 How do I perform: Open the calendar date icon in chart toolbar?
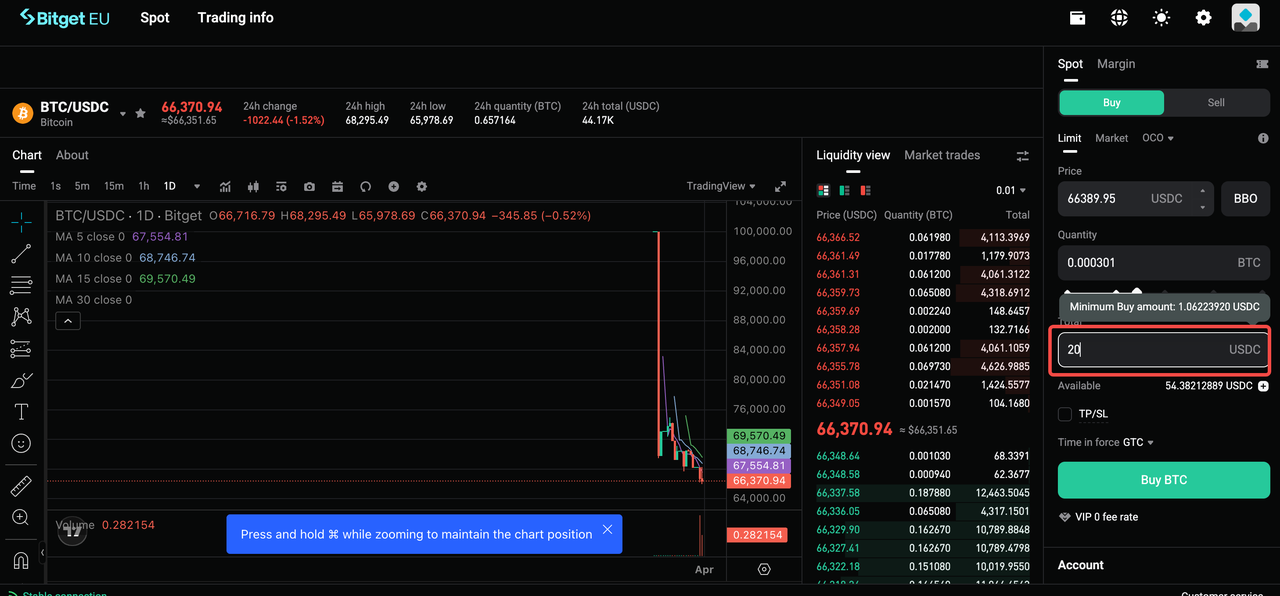click(337, 186)
